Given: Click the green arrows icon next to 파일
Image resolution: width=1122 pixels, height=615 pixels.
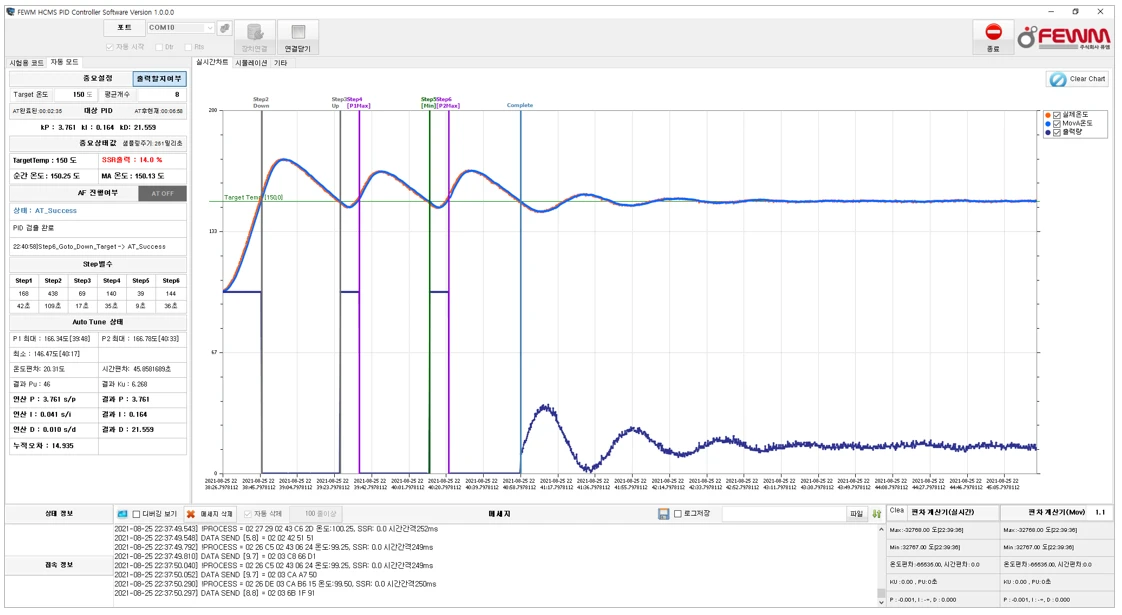Looking at the screenshot, I should click(x=877, y=514).
